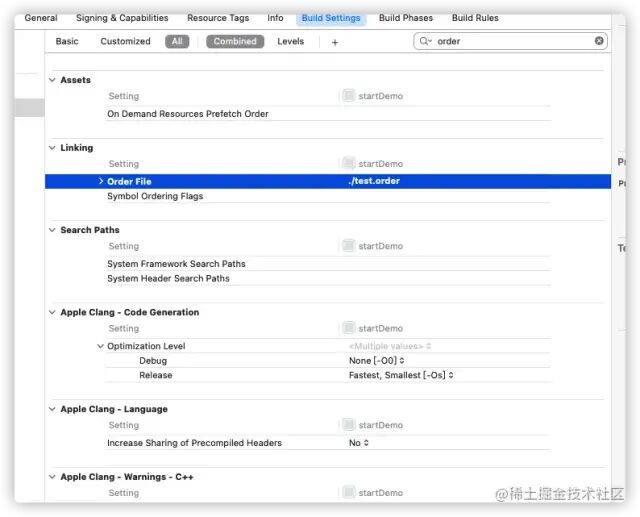
Task: Switch to Levels view mode
Action: click(290, 41)
